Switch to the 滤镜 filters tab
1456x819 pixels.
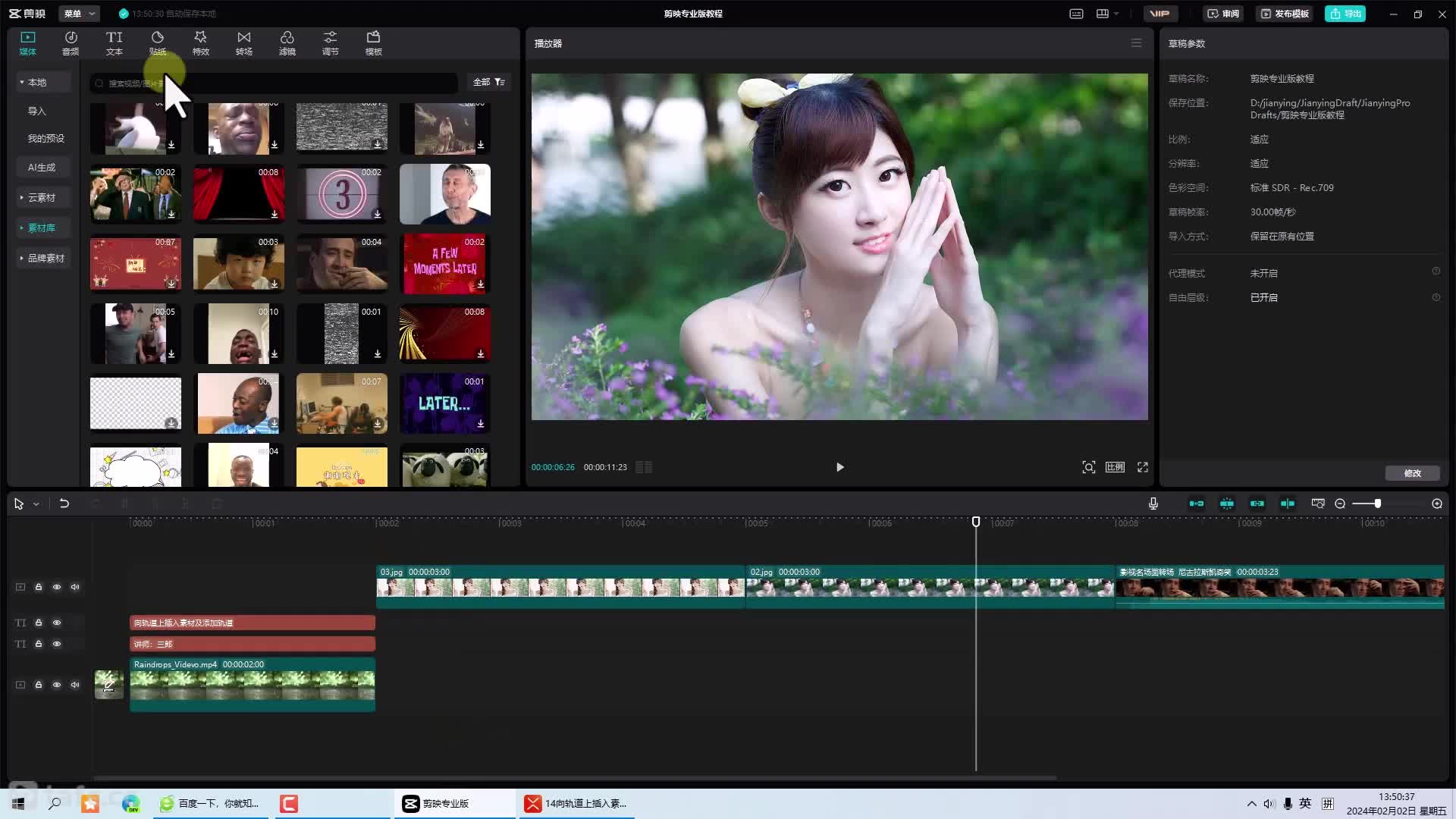[287, 43]
